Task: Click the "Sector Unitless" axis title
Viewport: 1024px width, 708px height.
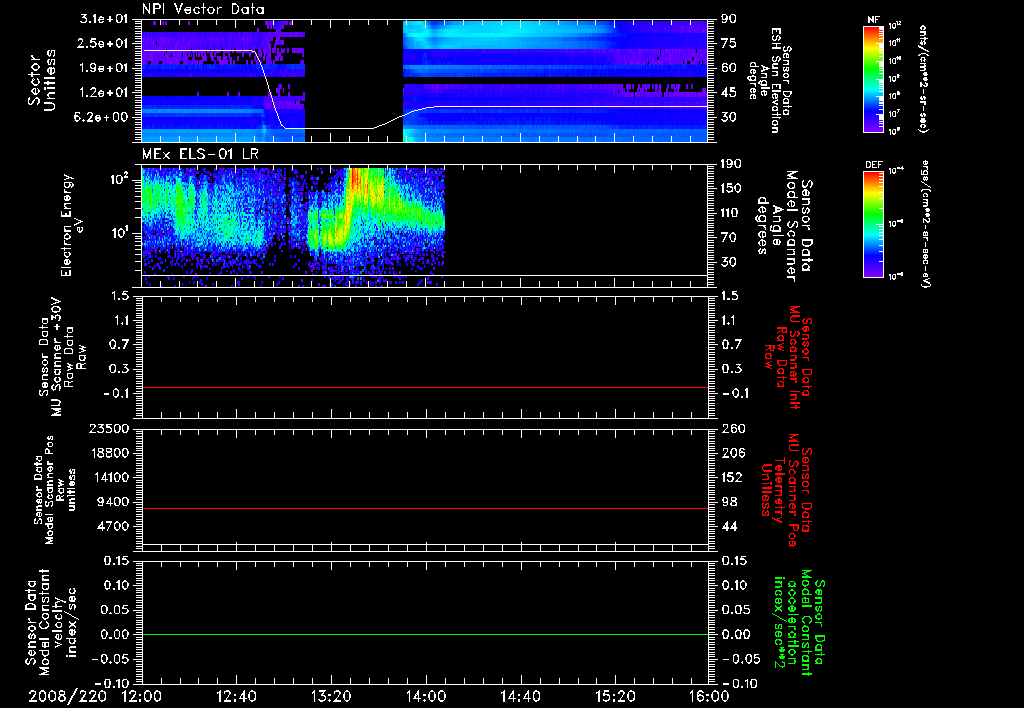Action: pos(42,80)
